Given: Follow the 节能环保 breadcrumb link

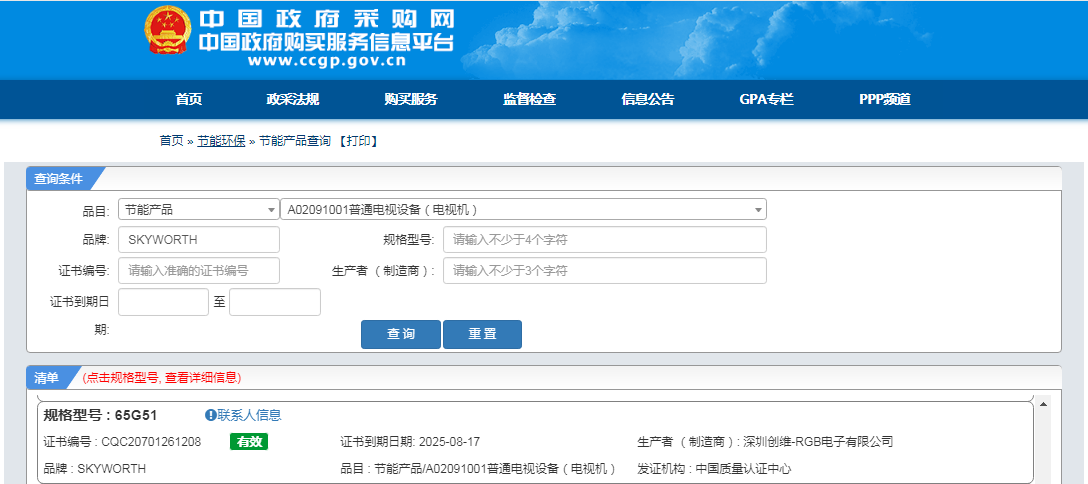Looking at the screenshot, I should pos(221,141).
